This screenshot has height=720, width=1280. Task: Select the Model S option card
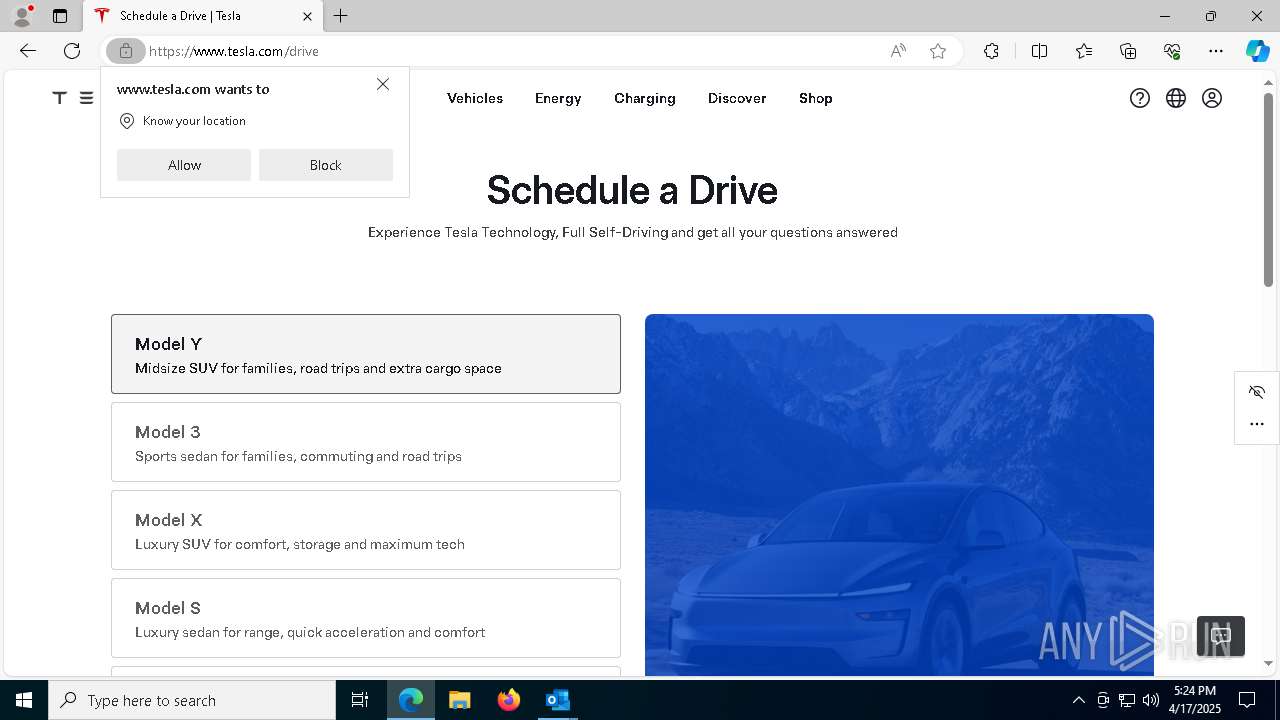(x=366, y=618)
